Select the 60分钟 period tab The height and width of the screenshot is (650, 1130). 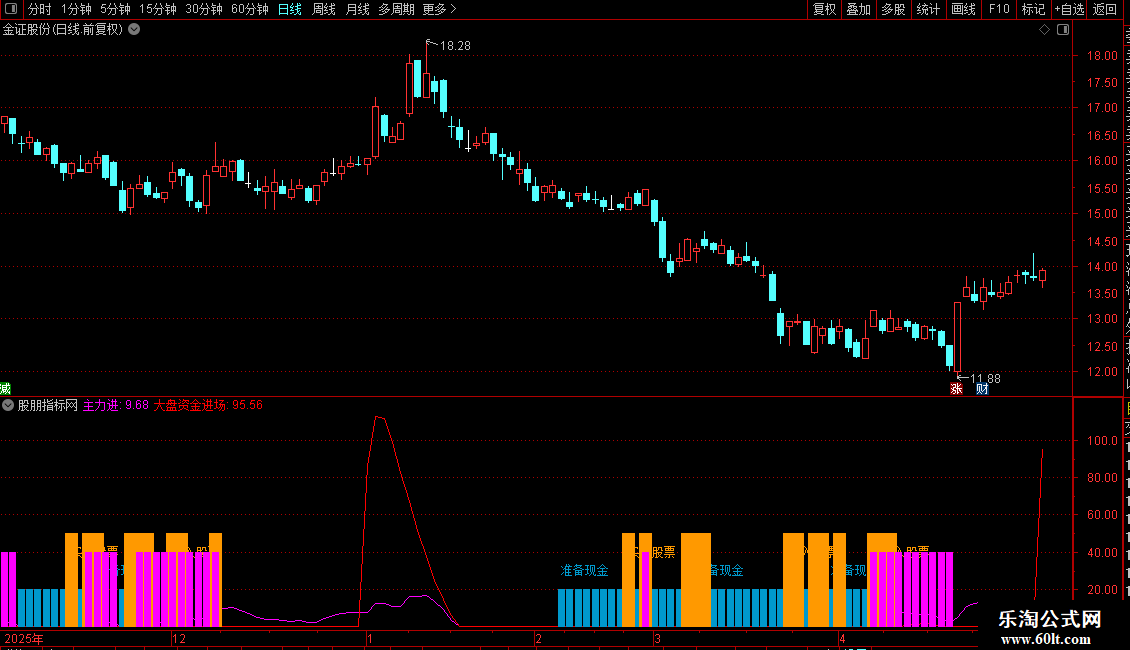pyautogui.click(x=249, y=9)
